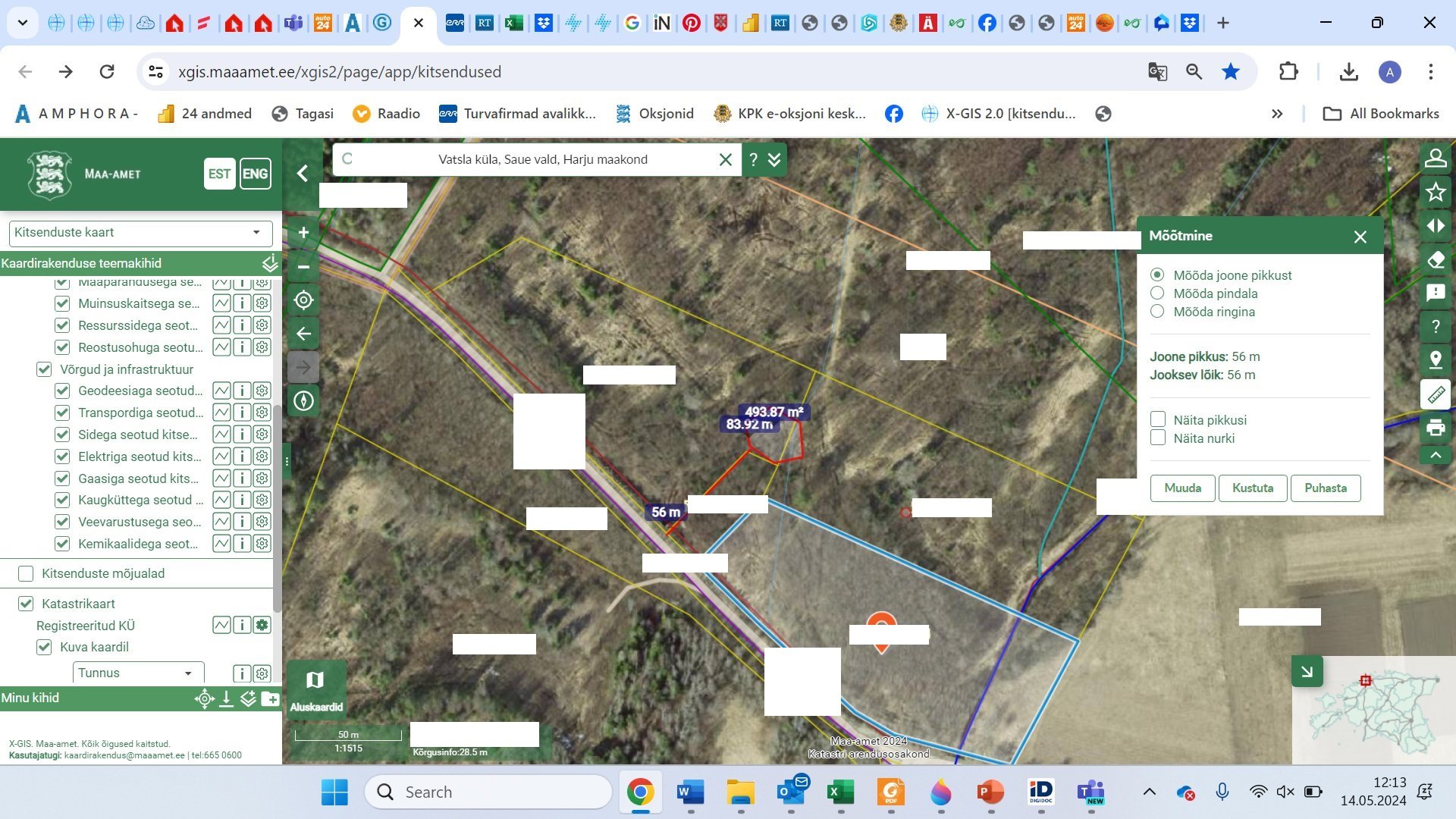Click the ruler measurement tool icon

(1436, 394)
